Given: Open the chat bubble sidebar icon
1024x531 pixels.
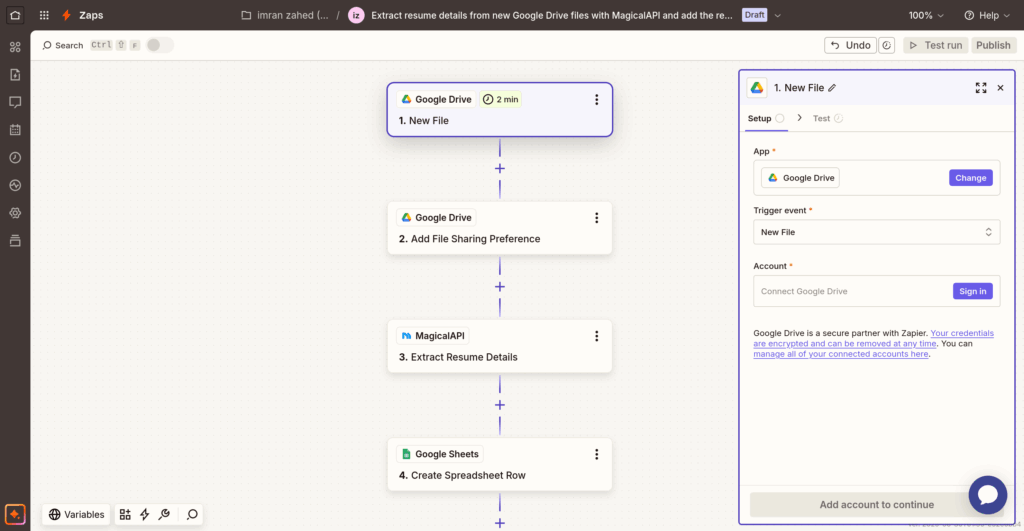Looking at the screenshot, I should [x=15, y=102].
